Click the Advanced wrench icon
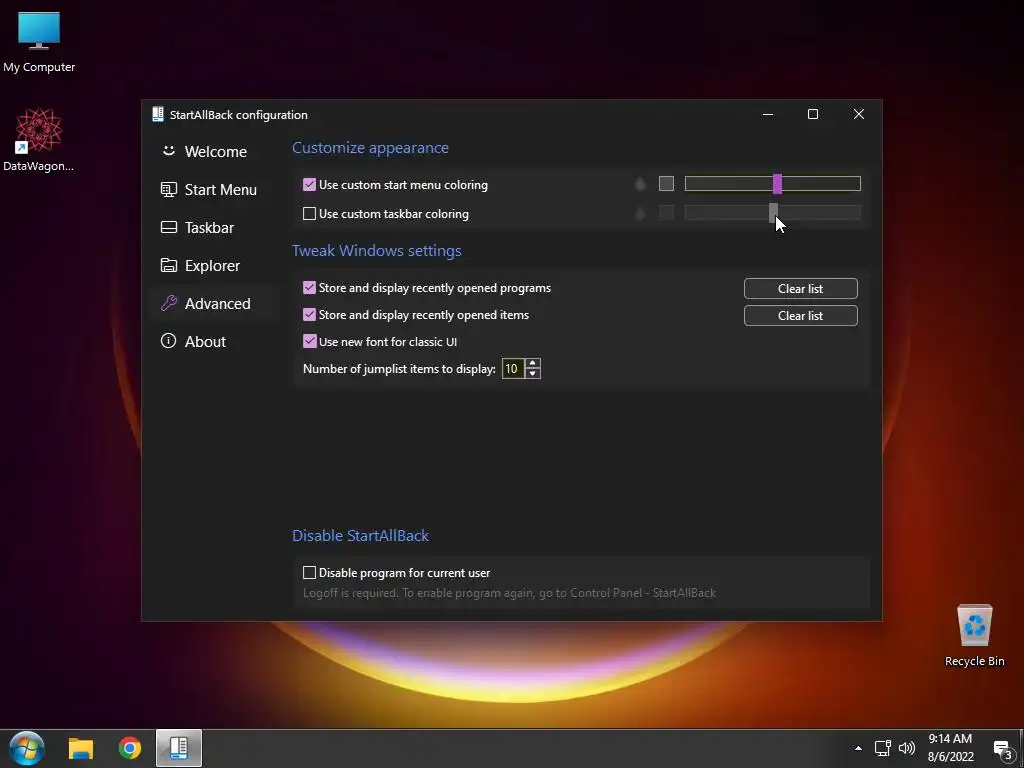The image size is (1024, 768). point(168,303)
